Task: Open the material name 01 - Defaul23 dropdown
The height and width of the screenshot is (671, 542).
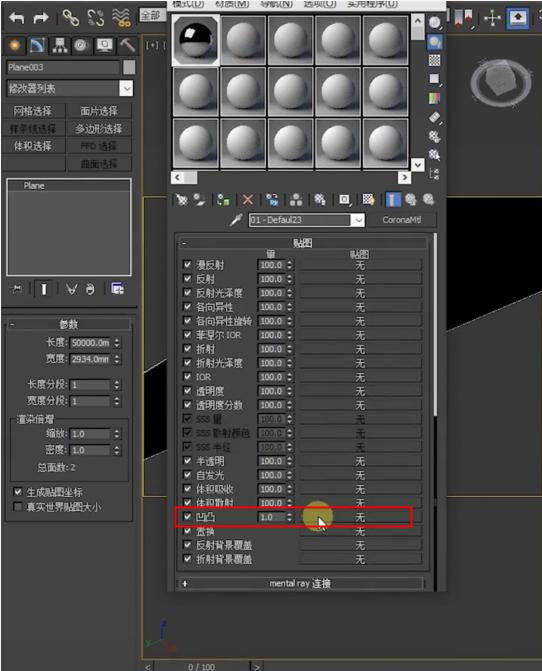Action: pyautogui.click(x=358, y=220)
